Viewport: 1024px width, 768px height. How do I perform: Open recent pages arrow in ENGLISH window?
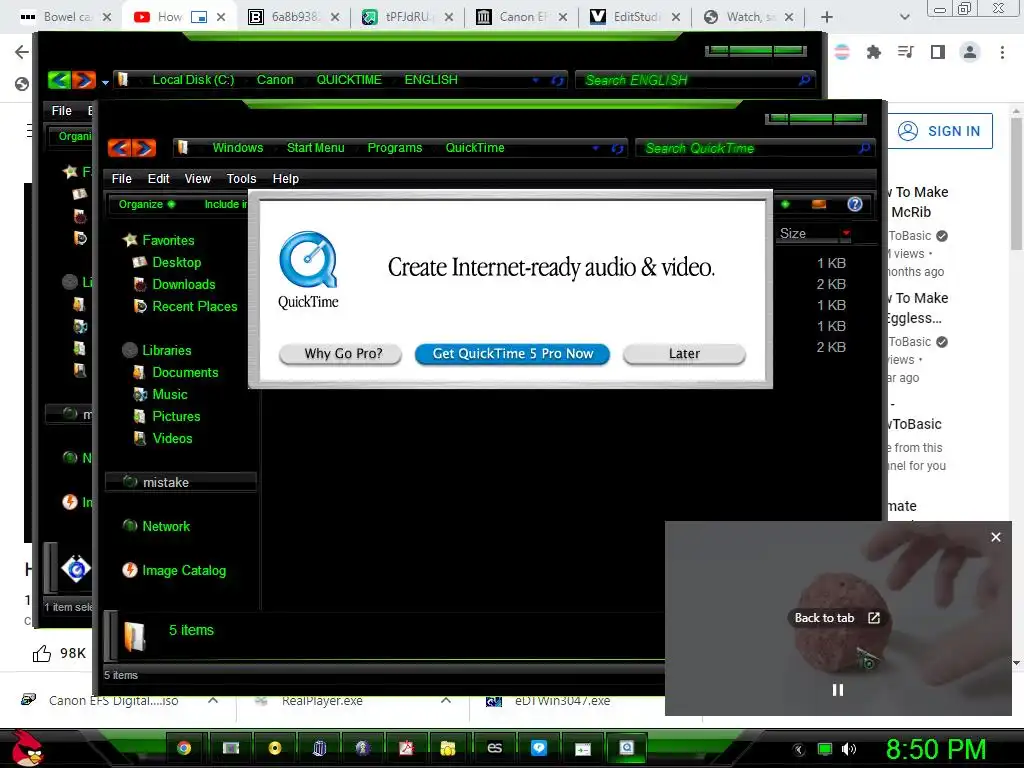[105, 82]
